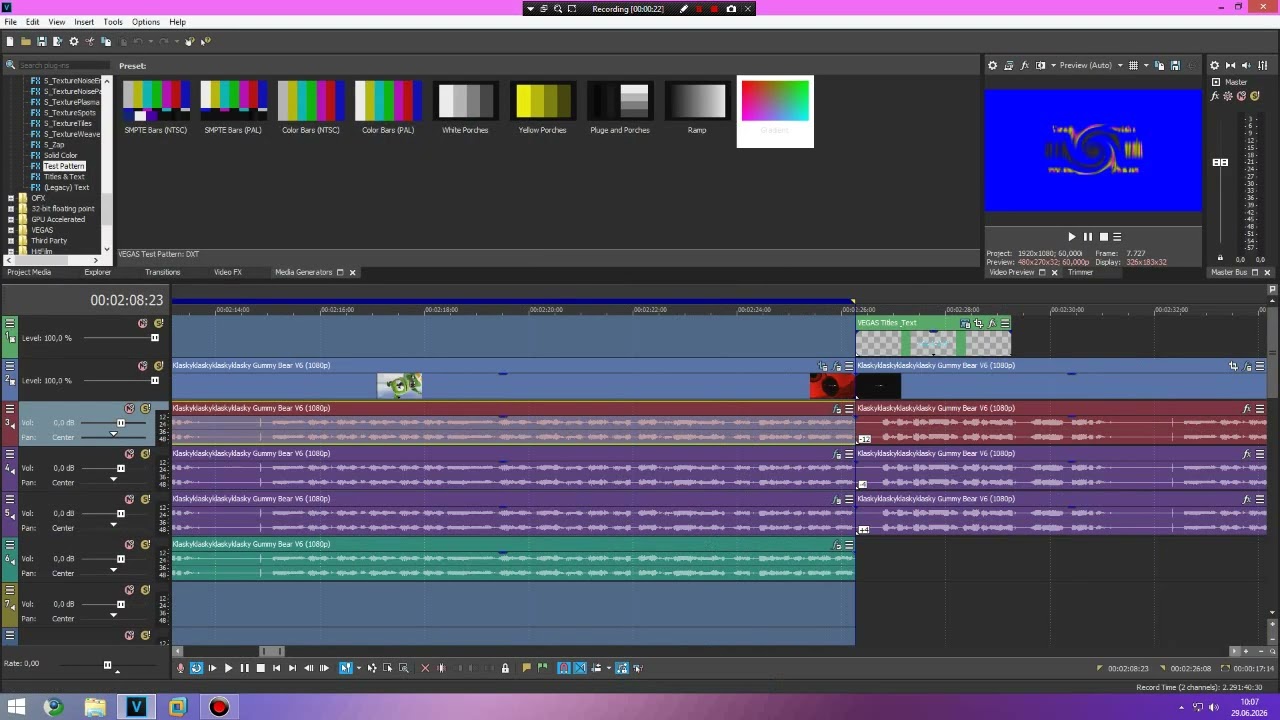The image size is (1280, 720).
Task: Click the Master Bus downmix output icon
Action: click(1231, 65)
